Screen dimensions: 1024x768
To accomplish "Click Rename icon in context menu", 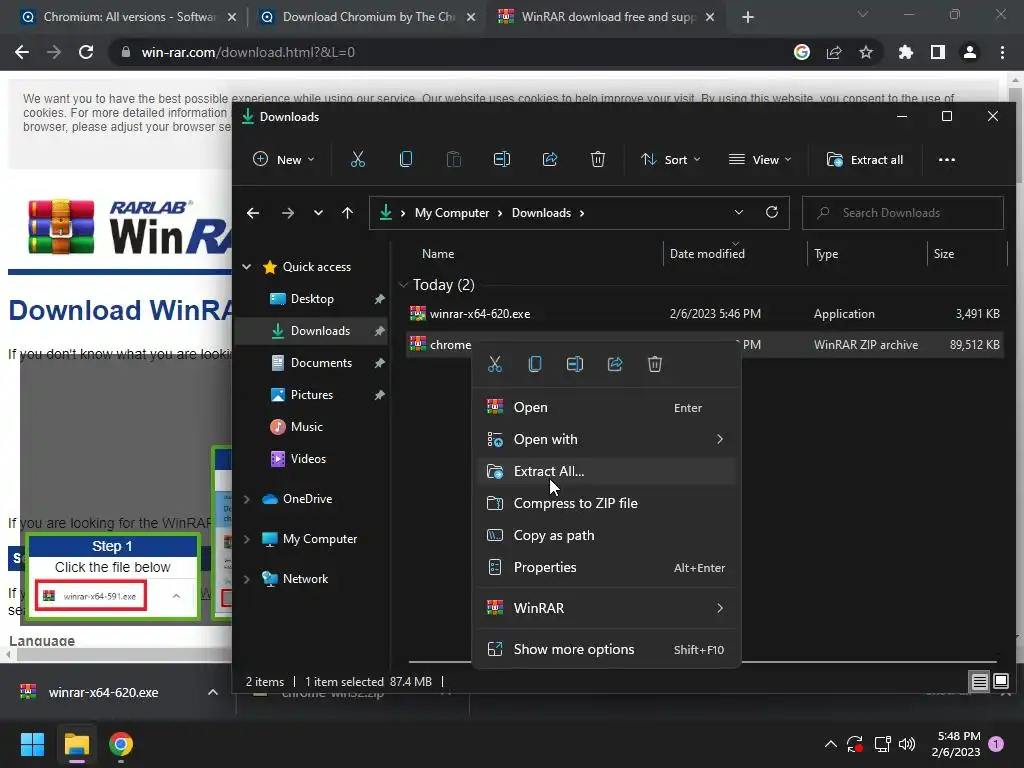I will 575,364.
